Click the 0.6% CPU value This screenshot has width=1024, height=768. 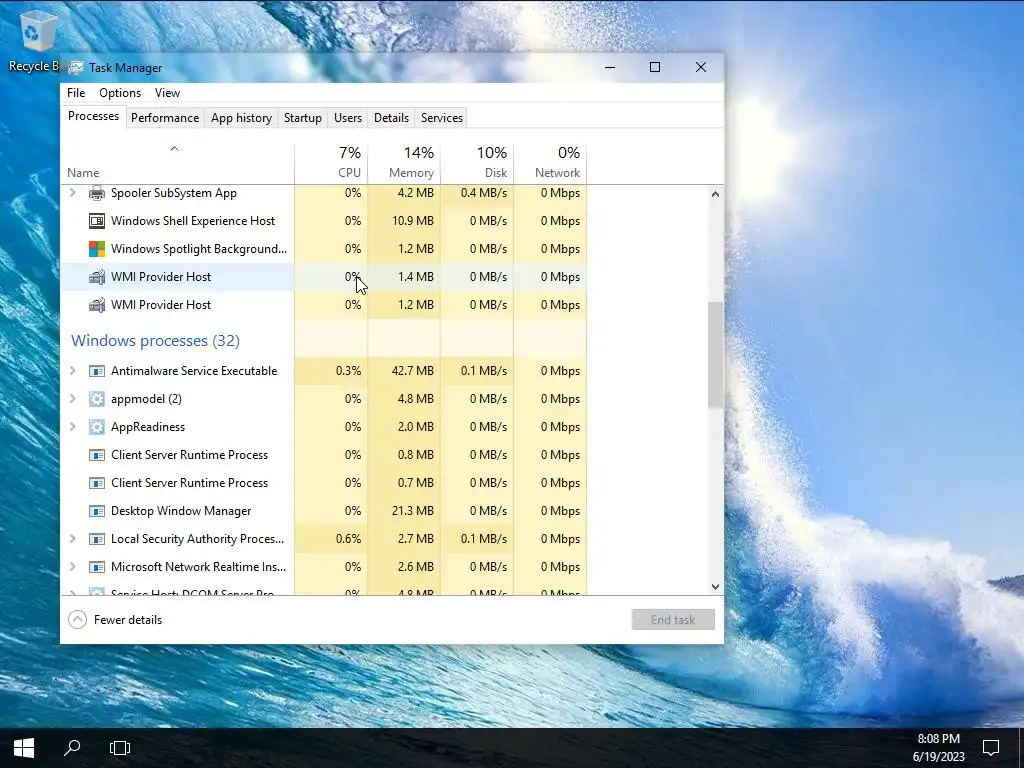pyautogui.click(x=348, y=539)
